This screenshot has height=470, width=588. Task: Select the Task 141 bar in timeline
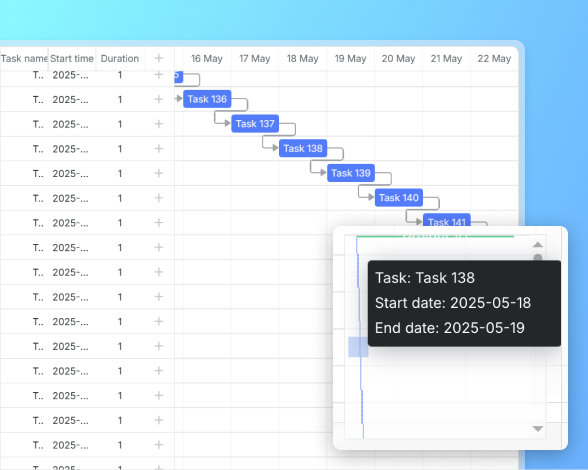pos(447,220)
